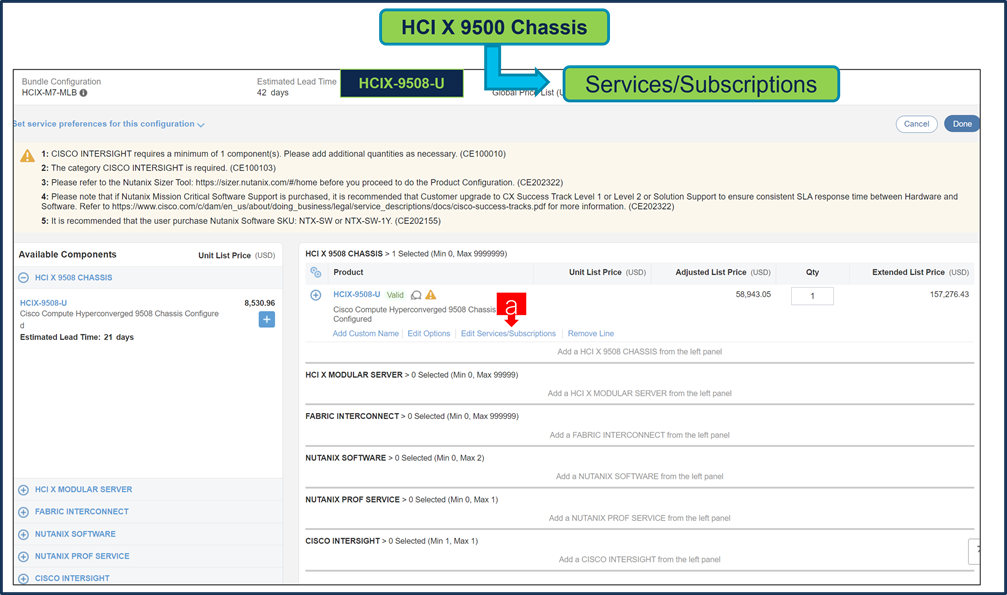Expand the HCIX-9508-U product row plus icon
Viewport: 1007px width, 595px height.
(315, 295)
